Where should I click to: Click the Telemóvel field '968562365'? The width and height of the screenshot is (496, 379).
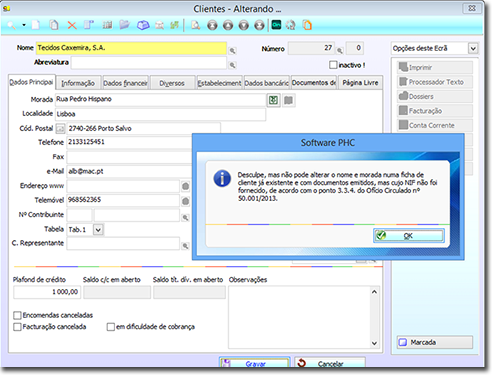point(123,200)
